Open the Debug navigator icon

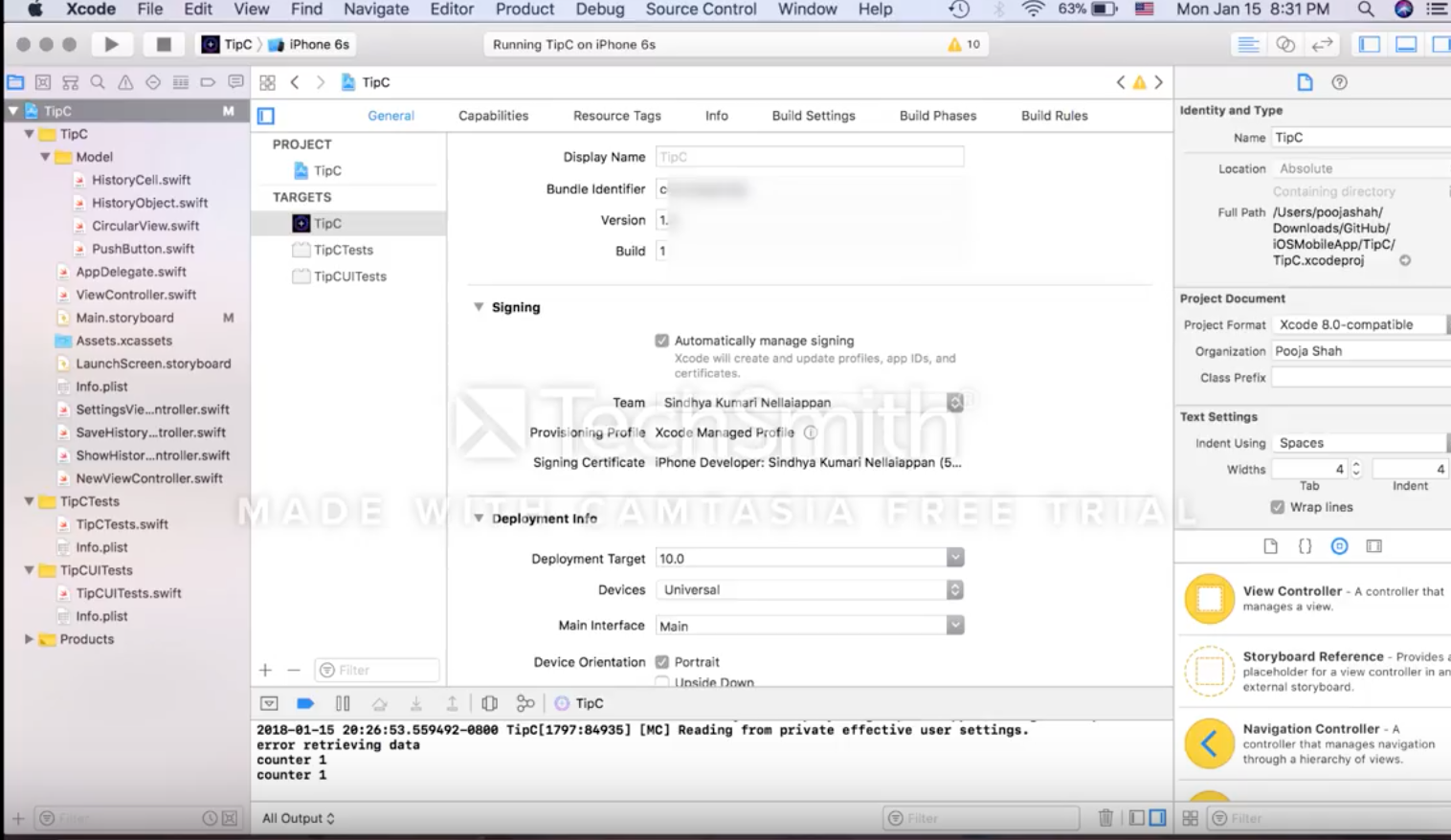[181, 82]
